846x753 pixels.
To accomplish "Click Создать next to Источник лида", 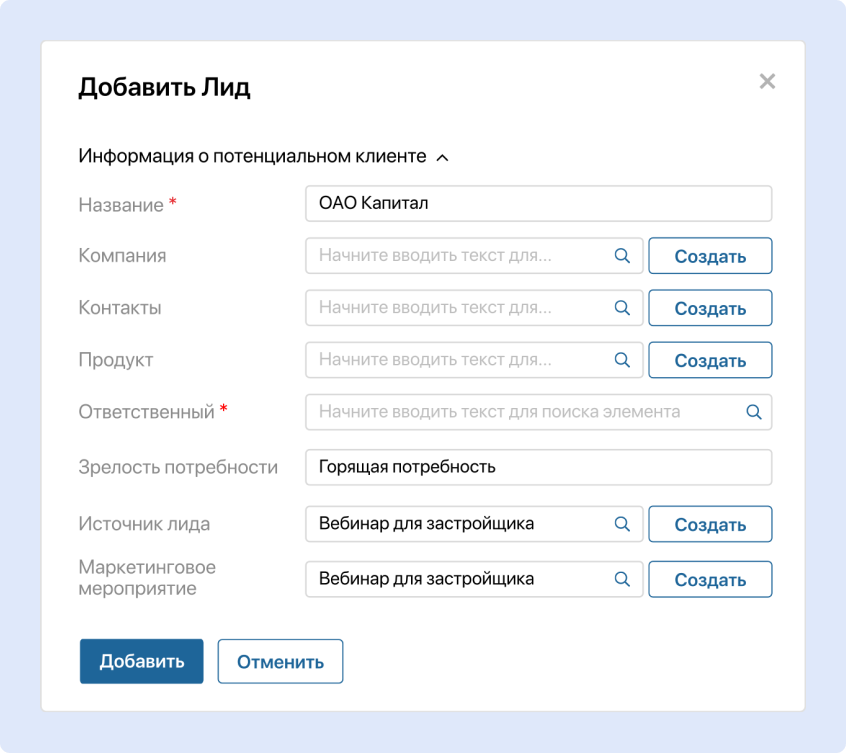I will tap(710, 524).
